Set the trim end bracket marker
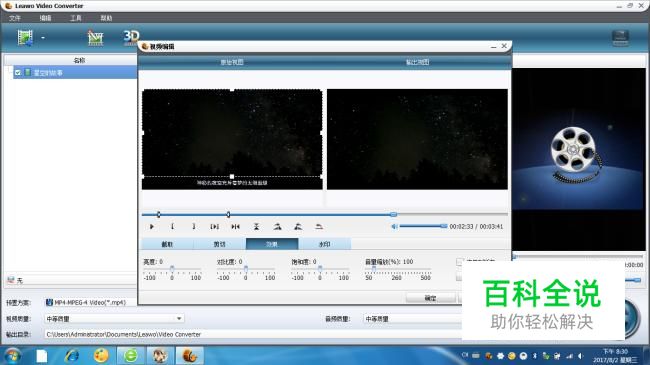 pos(193,226)
